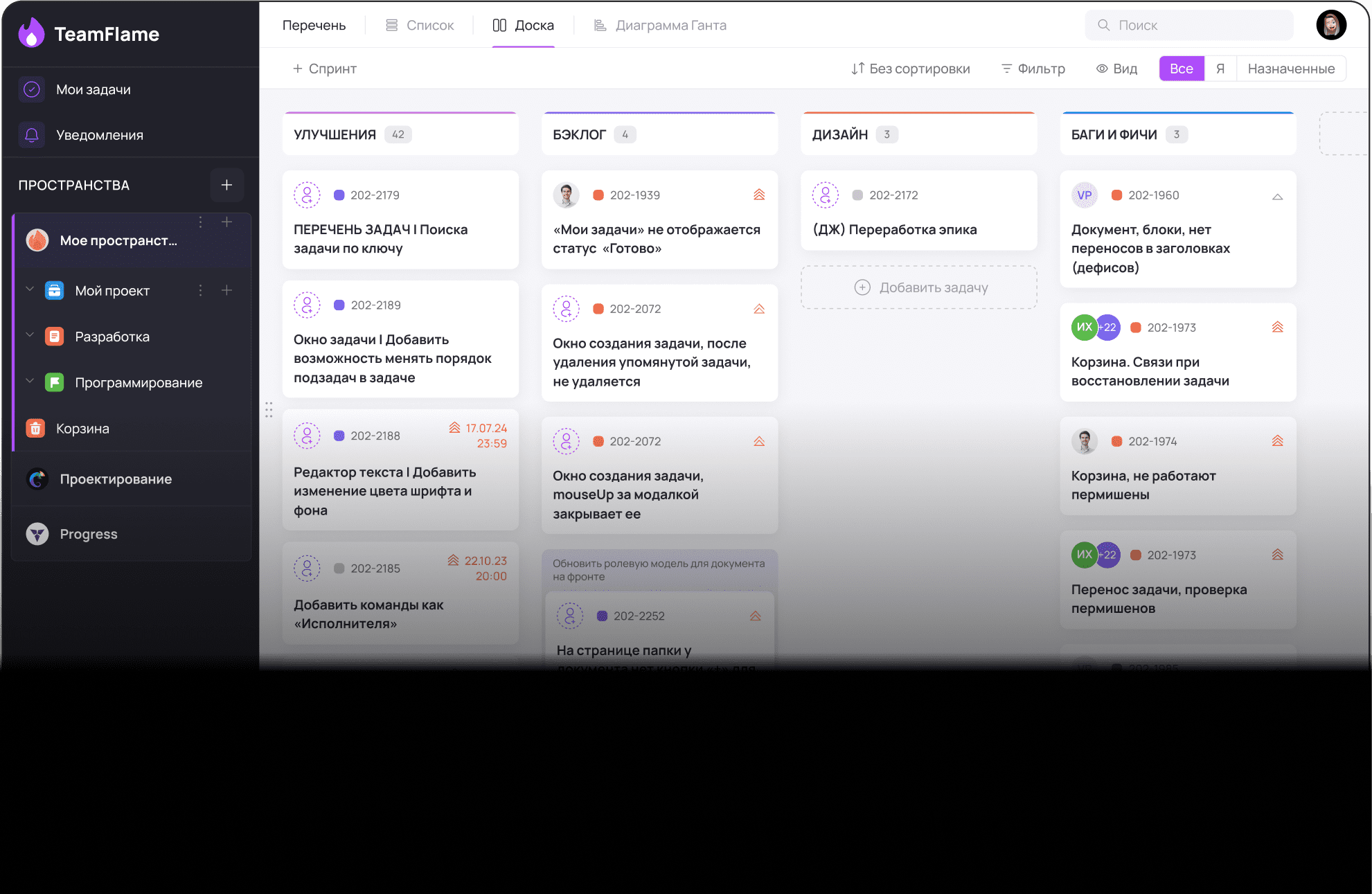Click the user profile avatar
Viewport: 1372px width, 894px height.
coord(1330,26)
